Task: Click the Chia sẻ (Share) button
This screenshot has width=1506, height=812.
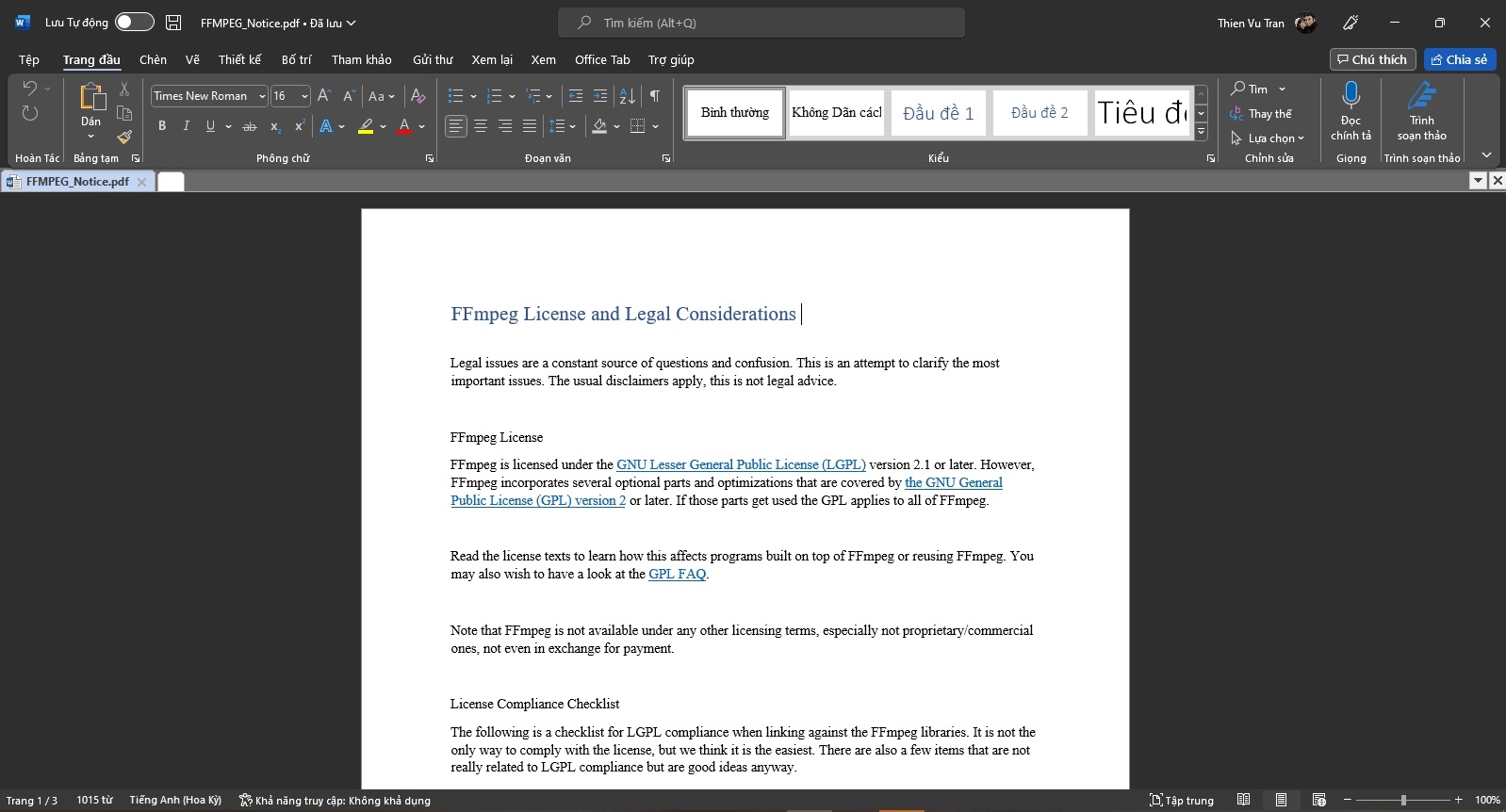Action: [1460, 59]
